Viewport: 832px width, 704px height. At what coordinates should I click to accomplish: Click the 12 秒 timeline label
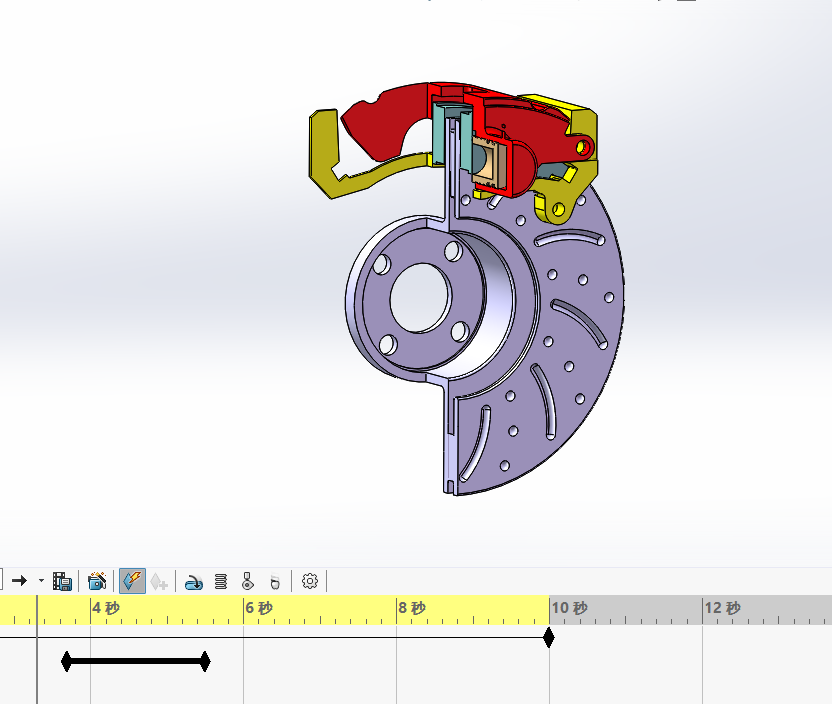723,608
